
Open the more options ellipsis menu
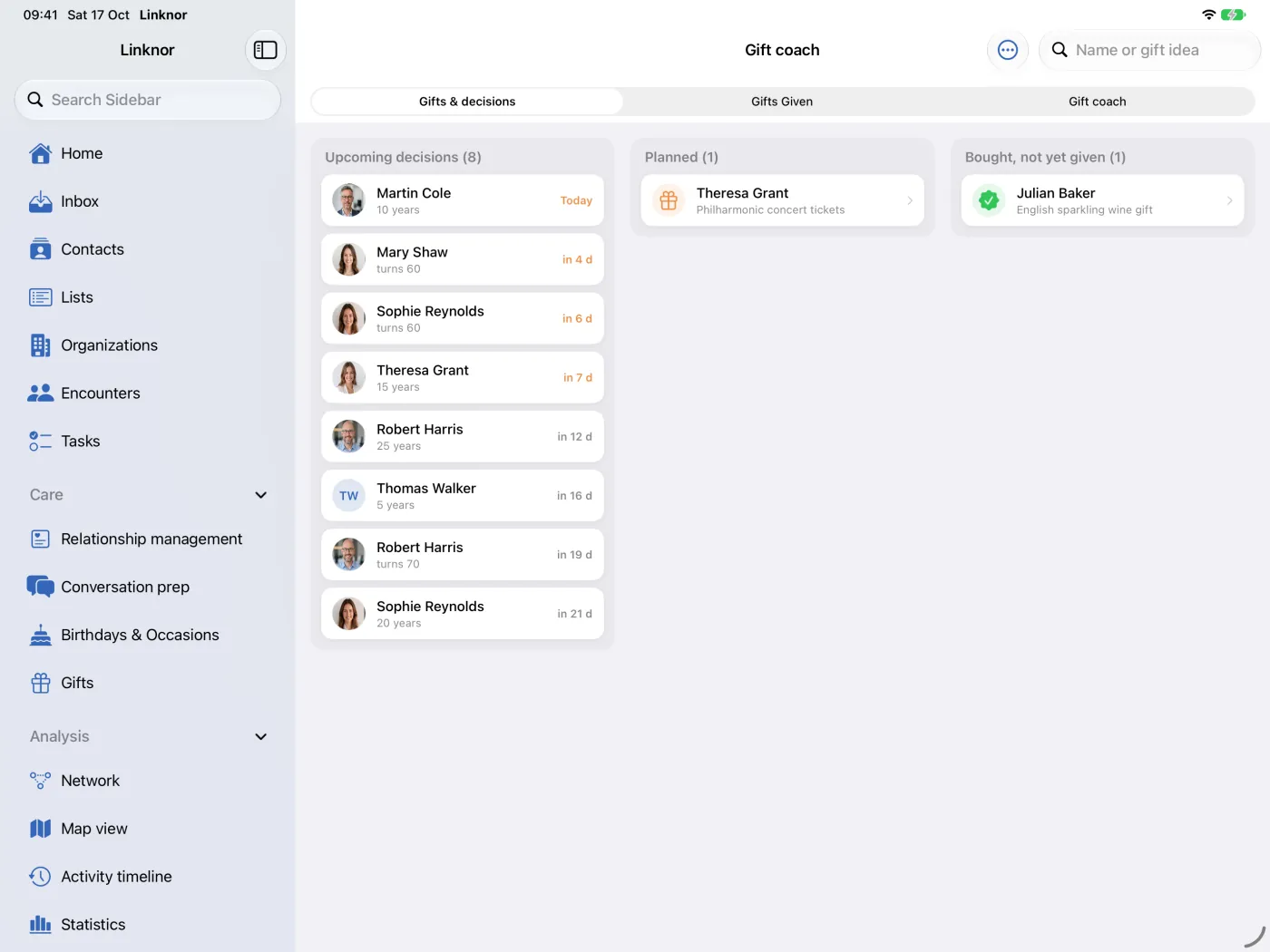click(1008, 50)
